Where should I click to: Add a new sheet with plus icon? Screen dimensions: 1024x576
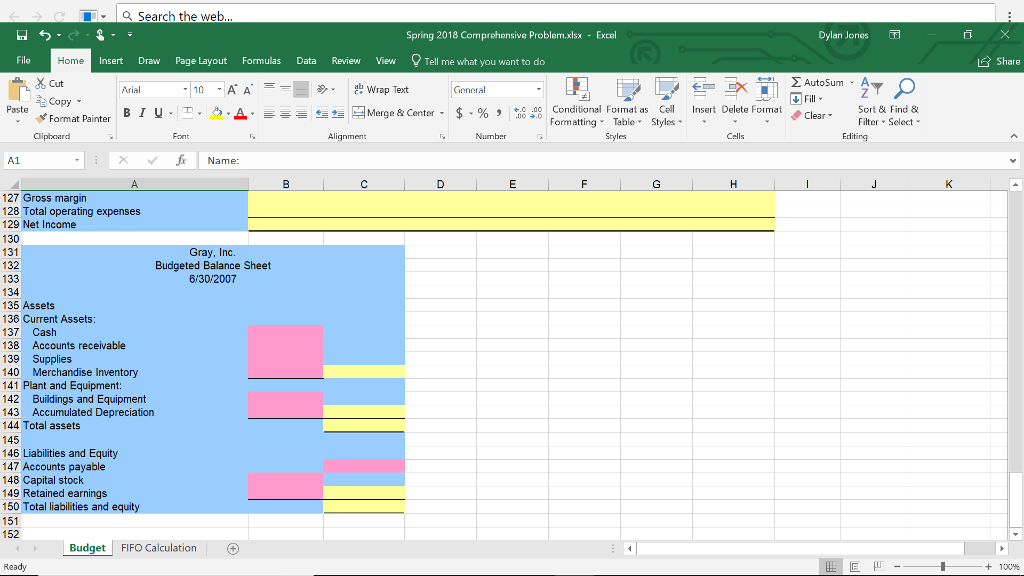233,549
